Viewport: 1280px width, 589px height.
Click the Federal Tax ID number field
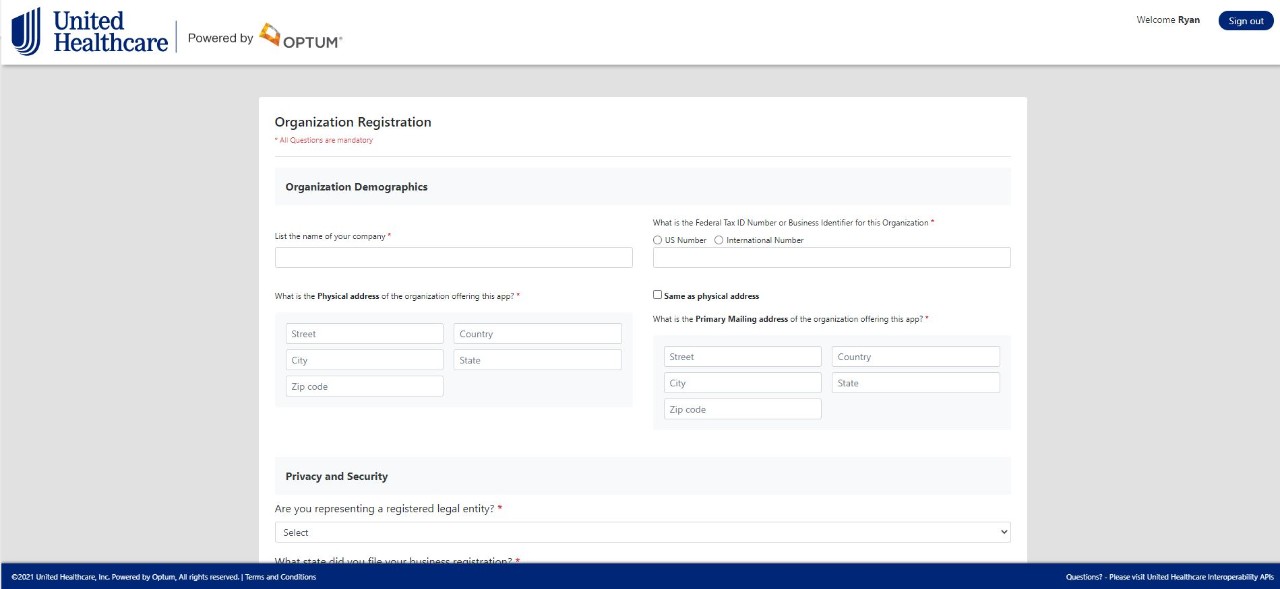(x=831, y=258)
